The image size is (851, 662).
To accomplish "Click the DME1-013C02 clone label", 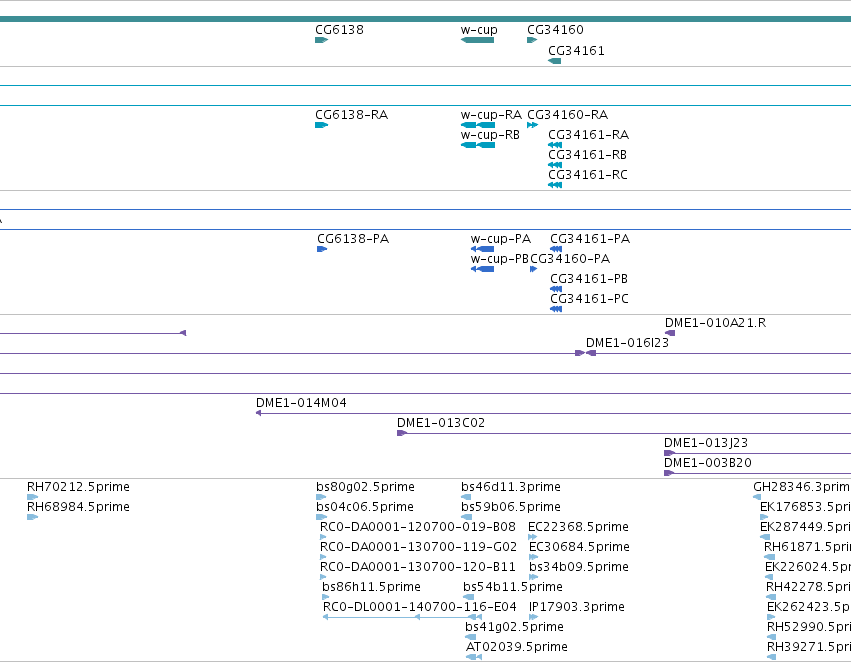I will point(441,423).
